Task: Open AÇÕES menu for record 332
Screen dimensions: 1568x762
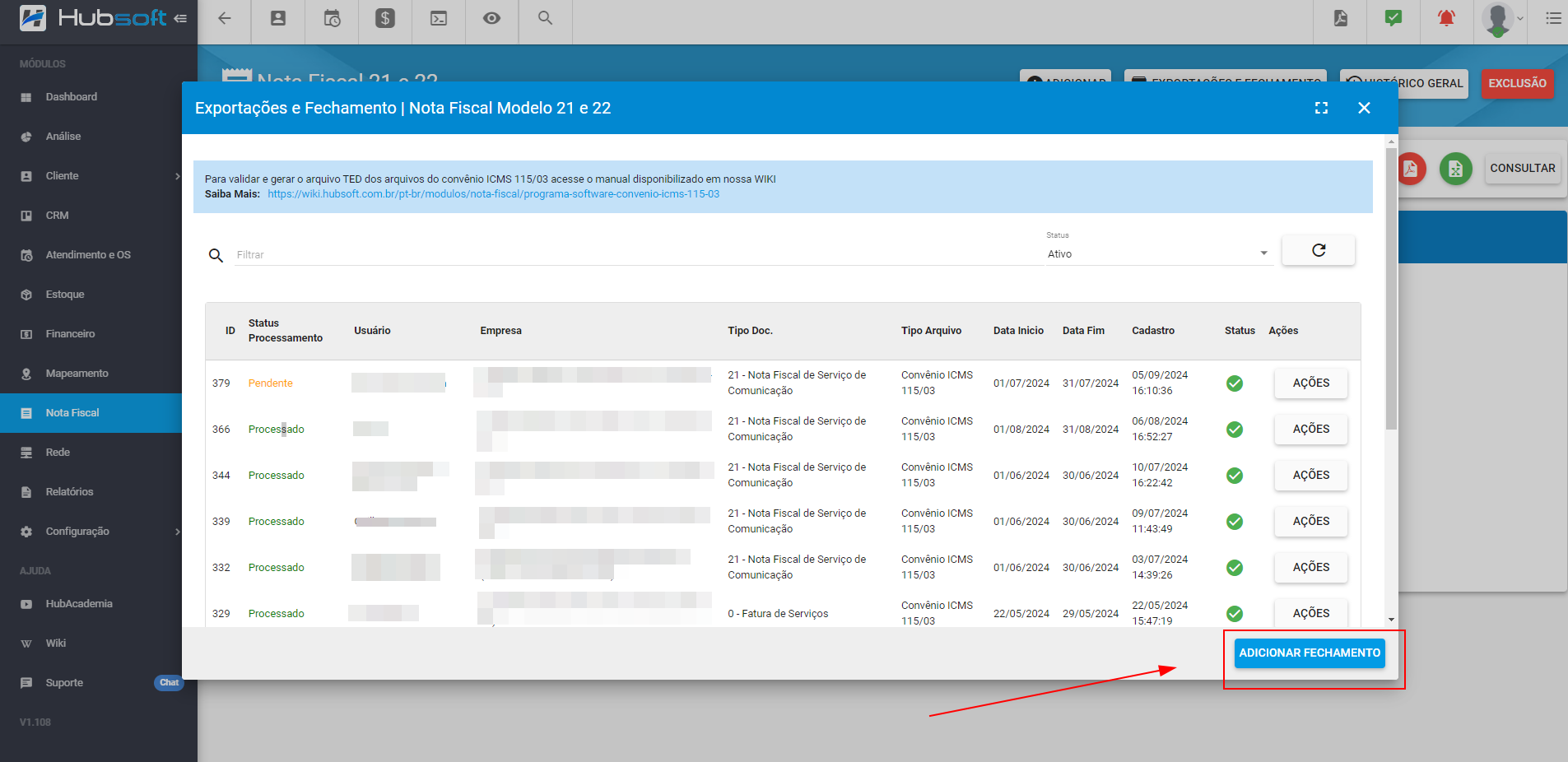Action: (1311, 568)
